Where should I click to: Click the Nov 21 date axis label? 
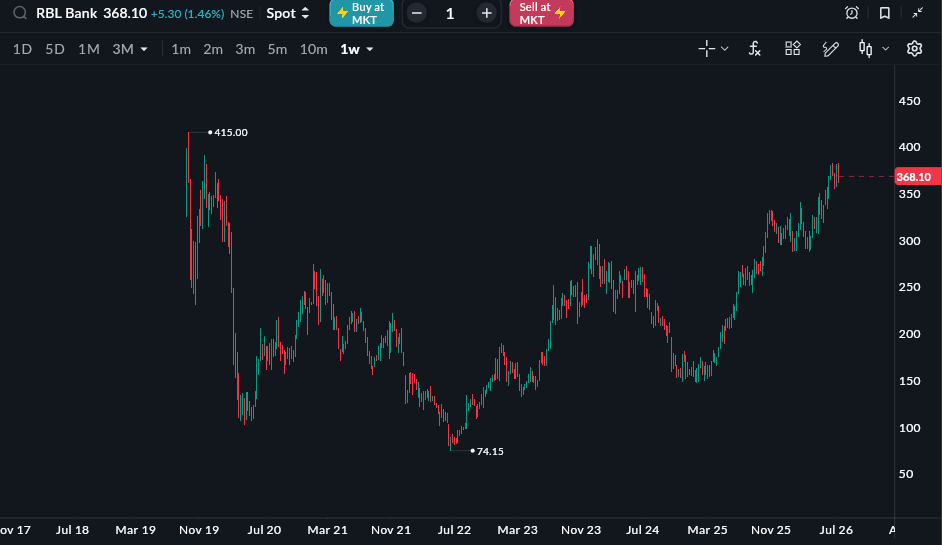tap(391, 530)
